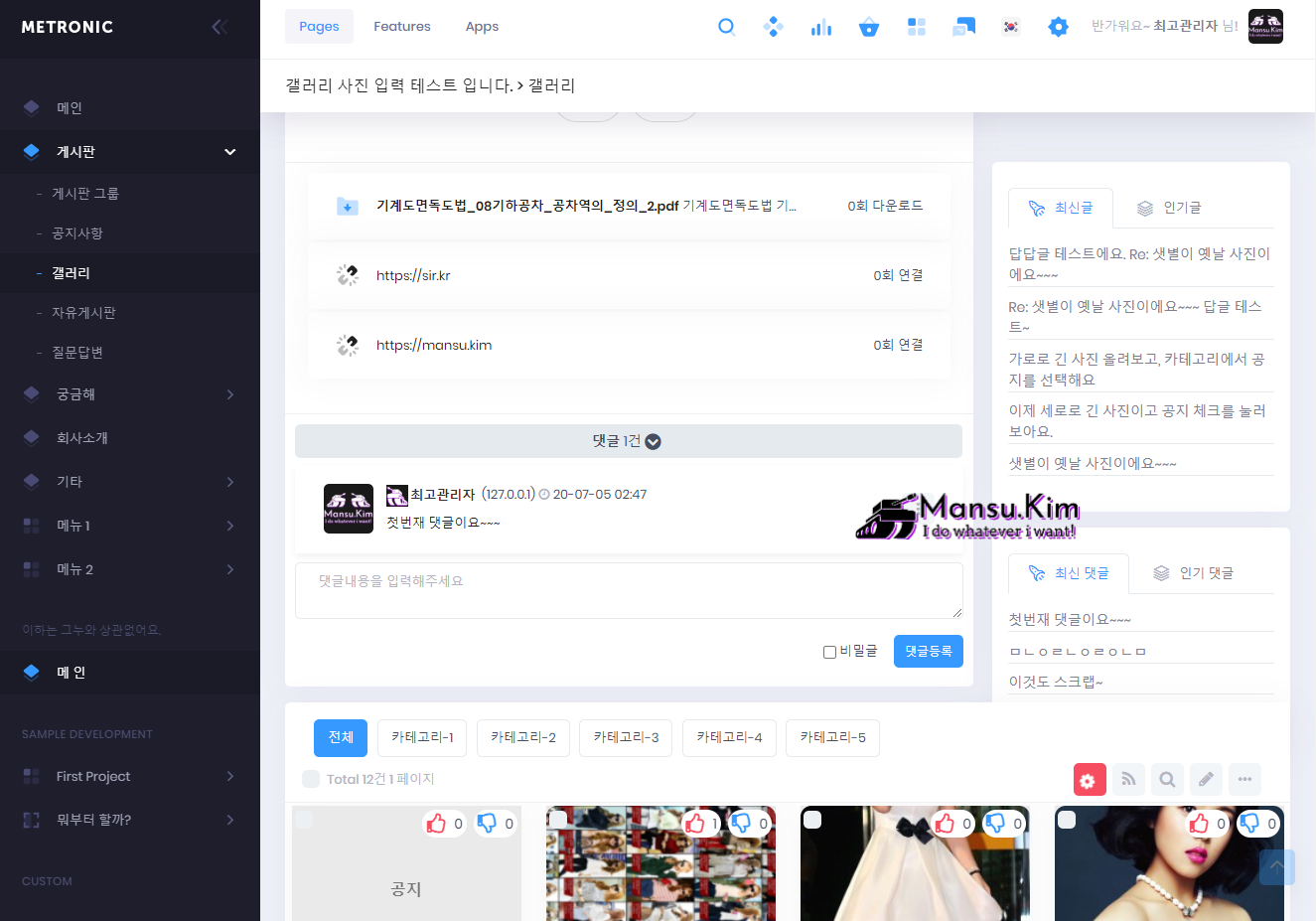Expand the 기타 sidebar menu
The width and height of the screenshot is (1316, 921).
[x=130, y=482]
